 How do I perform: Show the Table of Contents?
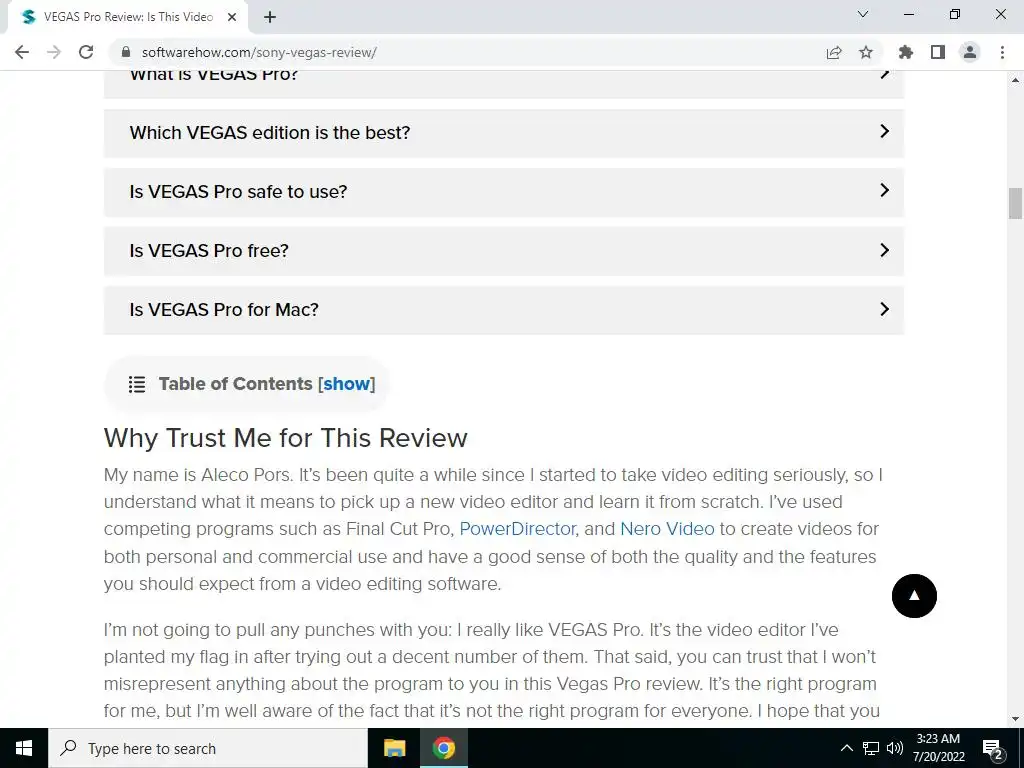[347, 384]
